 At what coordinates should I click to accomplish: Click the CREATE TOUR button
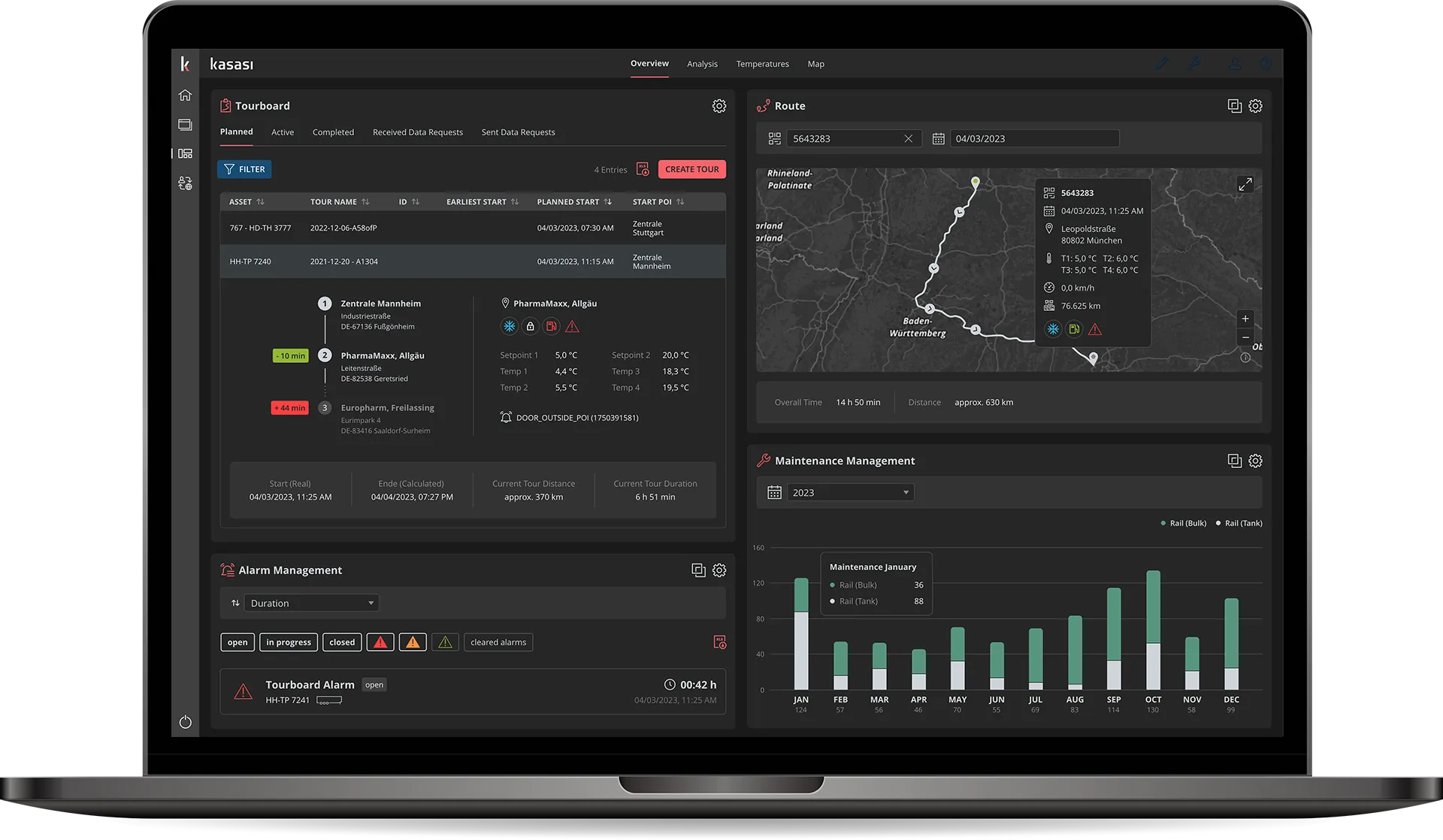click(691, 169)
